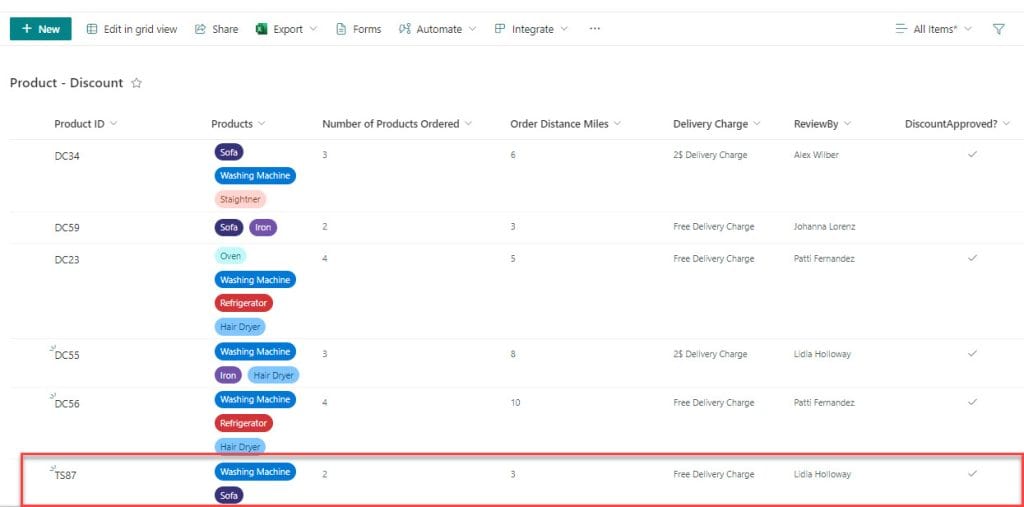Click DiscountApproved checkmark for DC56
The height and width of the screenshot is (507, 1024).
(x=972, y=402)
